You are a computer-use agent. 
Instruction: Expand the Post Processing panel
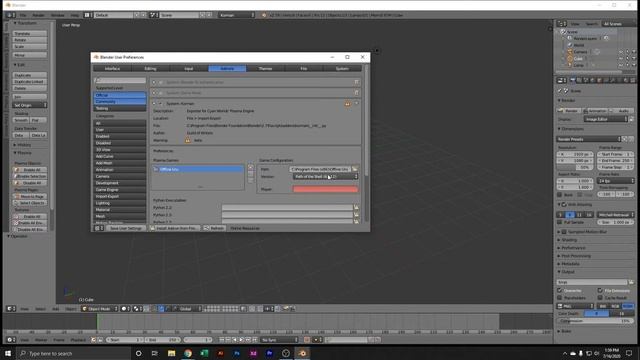click(576, 256)
